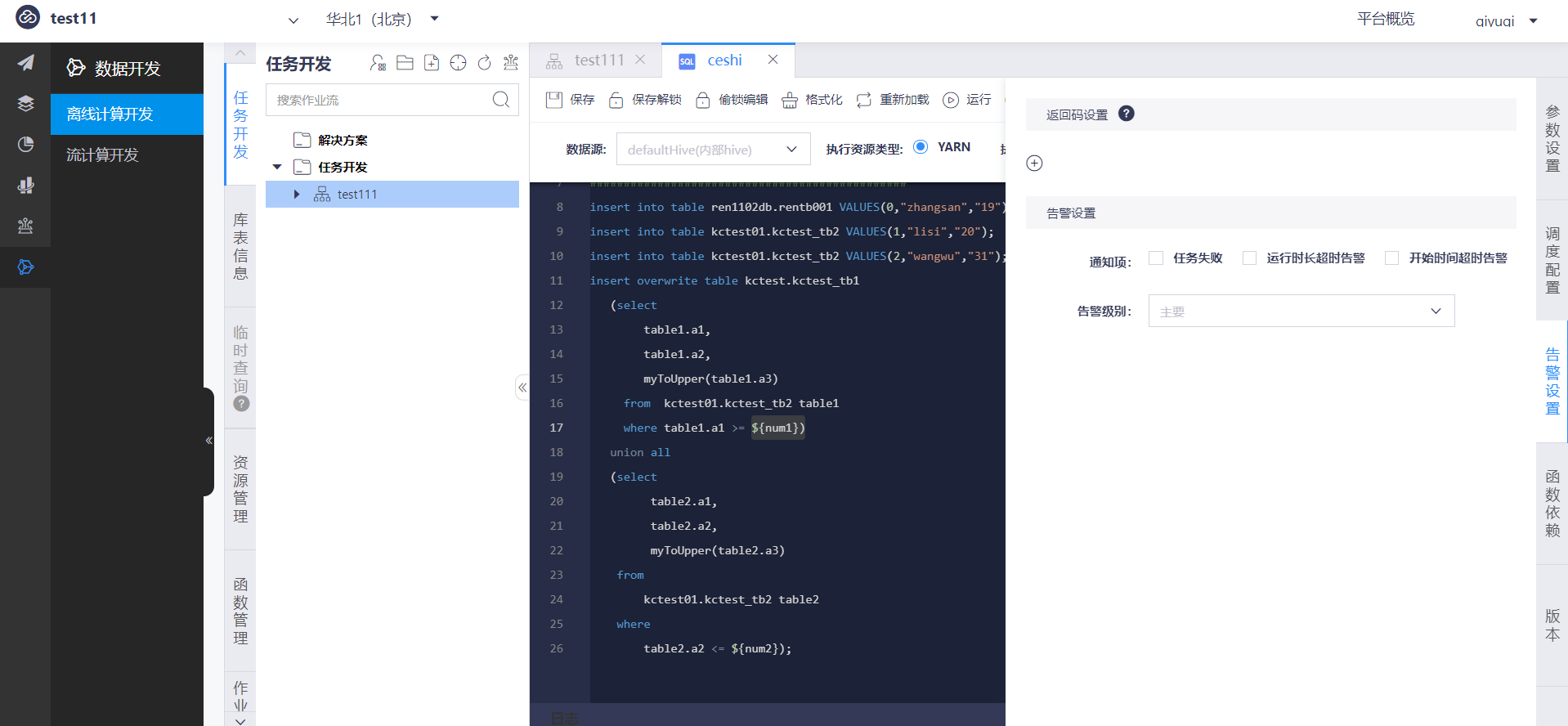Switch to the test111 editor tab
This screenshot has width=1568, height=726.
click(596, 60)
